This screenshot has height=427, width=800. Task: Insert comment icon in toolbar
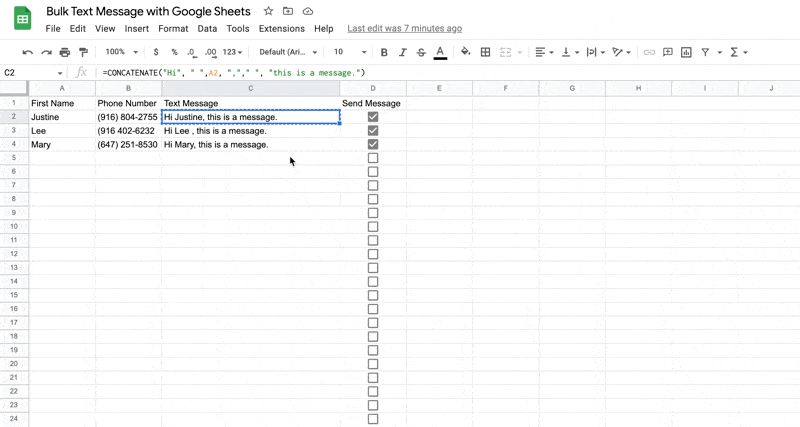click(667, 52)
